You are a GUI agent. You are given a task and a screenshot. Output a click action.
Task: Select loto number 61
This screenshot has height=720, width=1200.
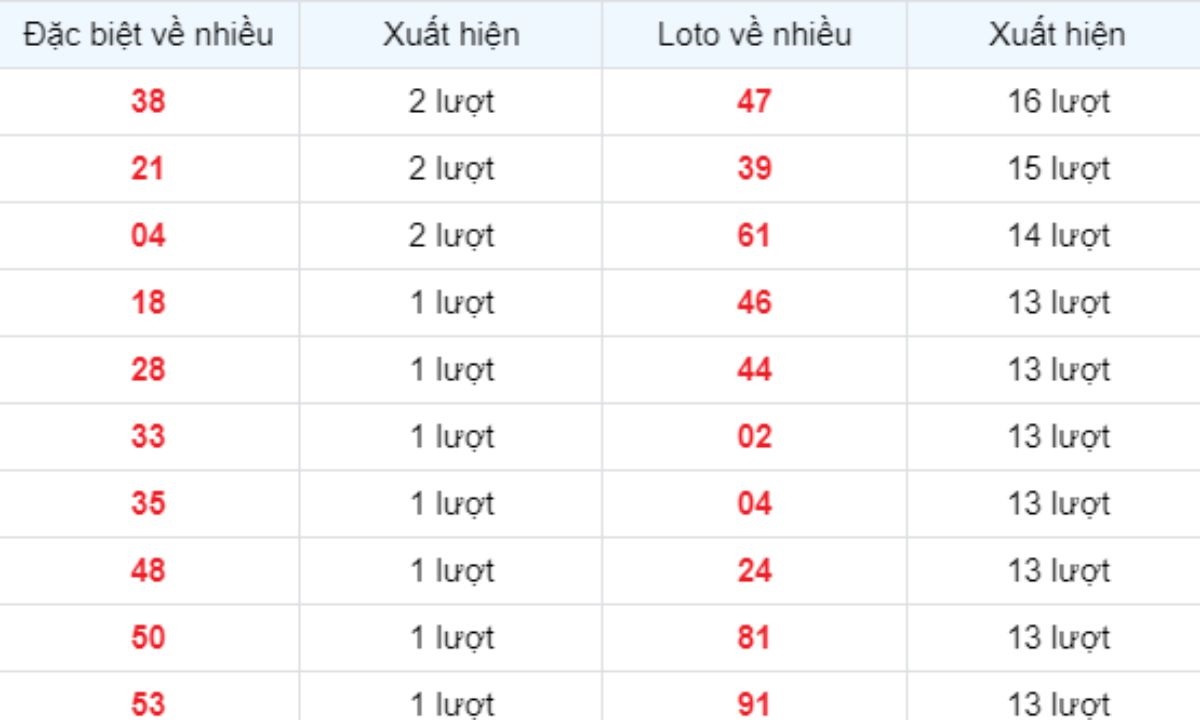pos(754,236)
